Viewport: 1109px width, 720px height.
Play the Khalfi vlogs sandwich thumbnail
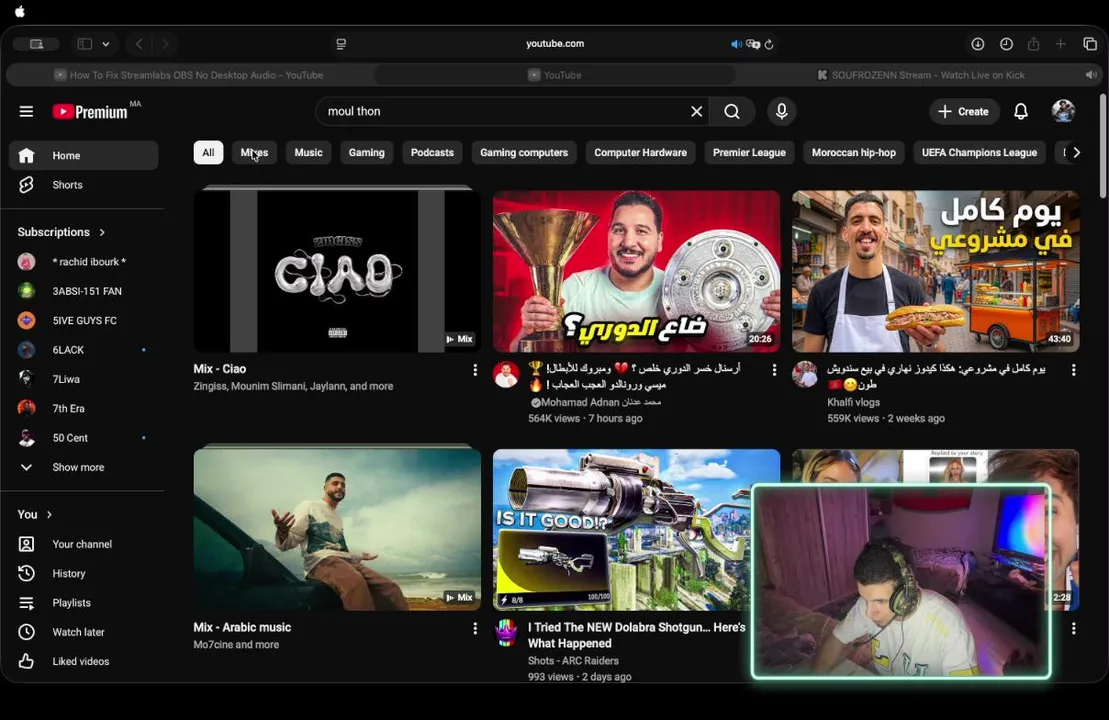coord(936,271)
